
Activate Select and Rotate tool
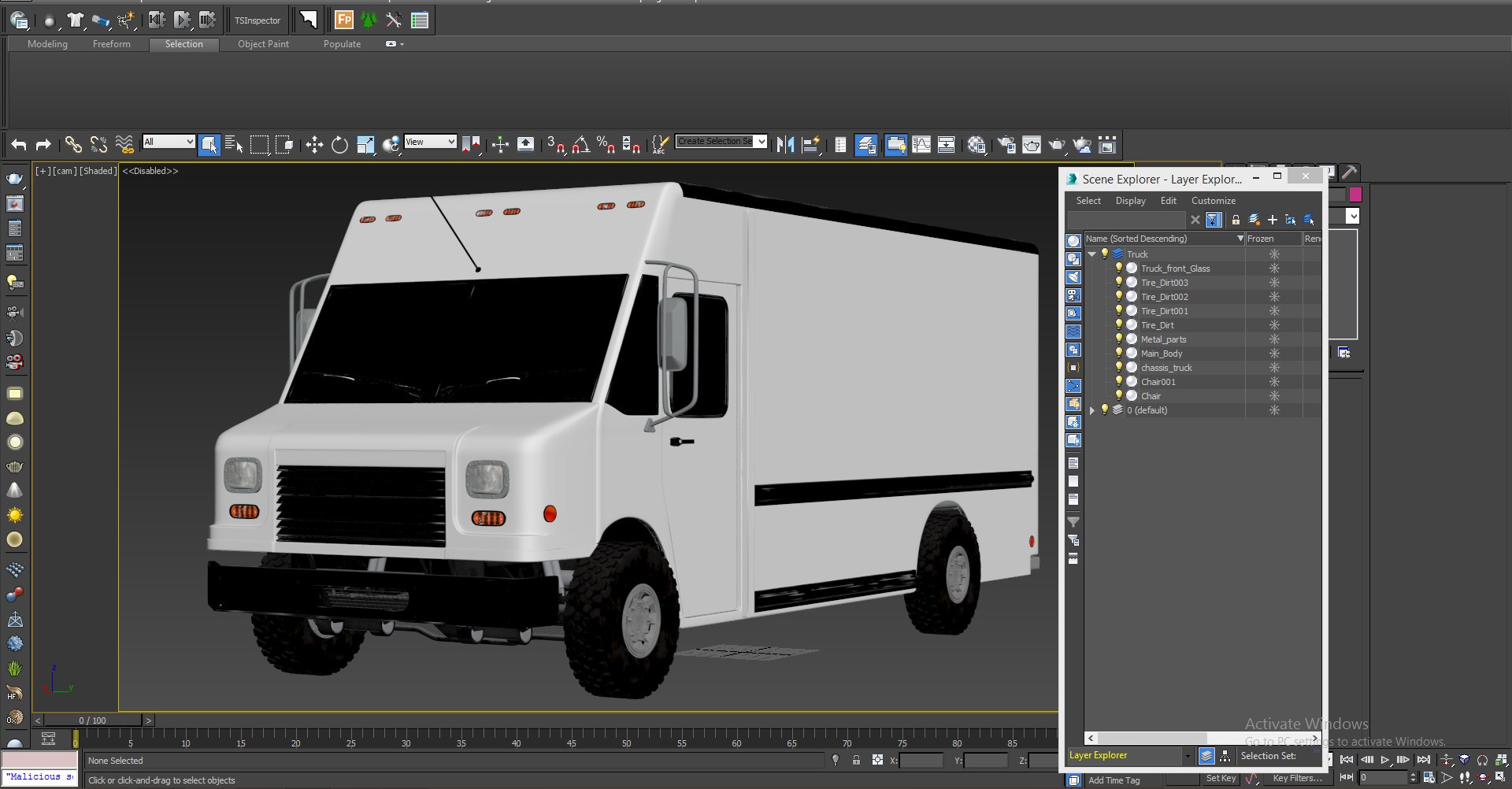click(339, 144)
